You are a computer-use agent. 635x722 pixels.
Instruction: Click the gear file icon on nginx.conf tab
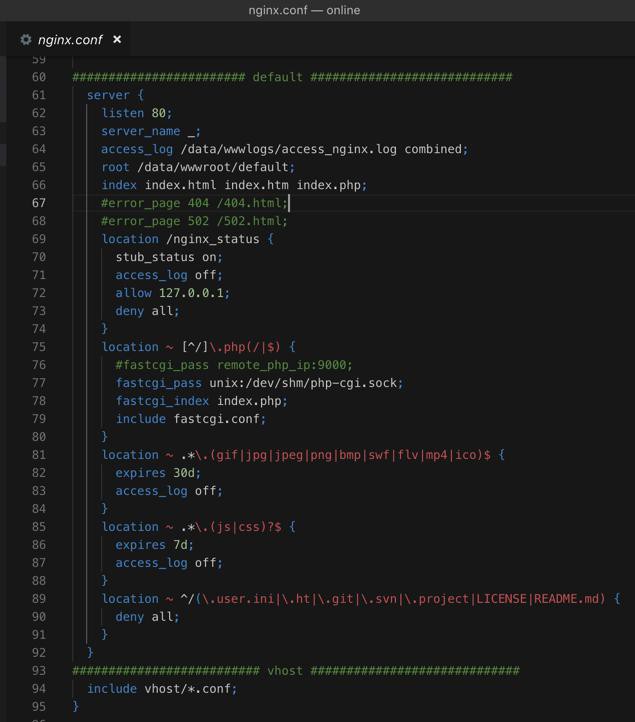26,40
